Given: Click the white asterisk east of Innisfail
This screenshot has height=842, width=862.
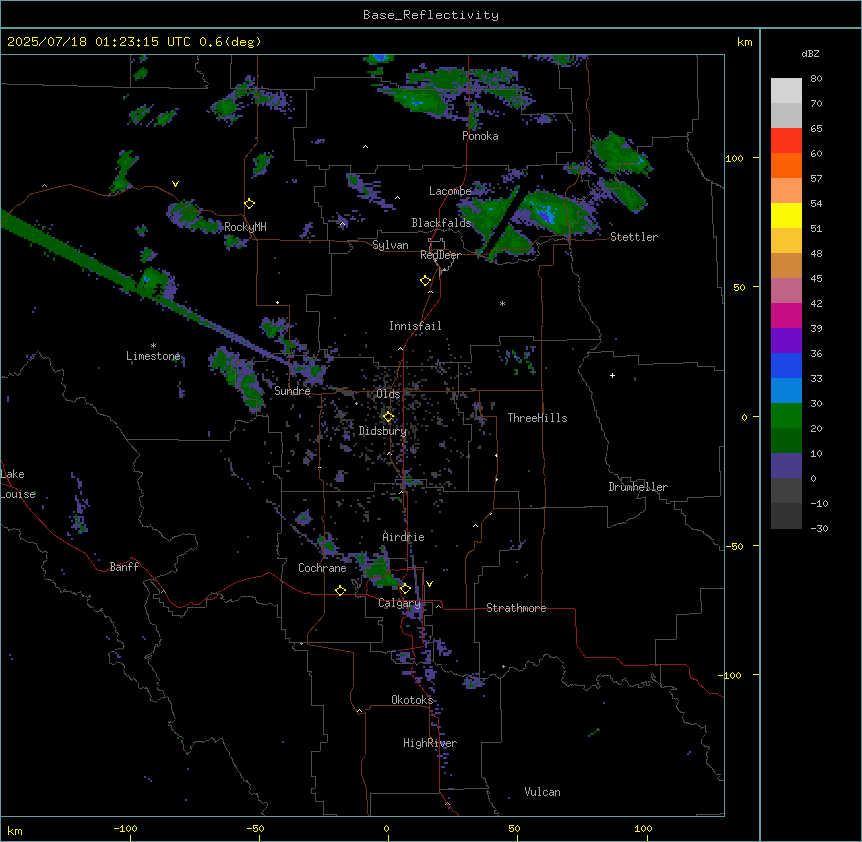Looking at the screenshot, I should coord(502,303).
